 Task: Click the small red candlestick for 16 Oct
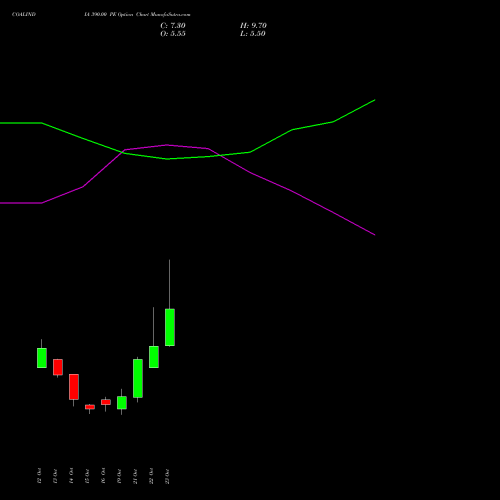pyautogui.click(x=106, y=402)
